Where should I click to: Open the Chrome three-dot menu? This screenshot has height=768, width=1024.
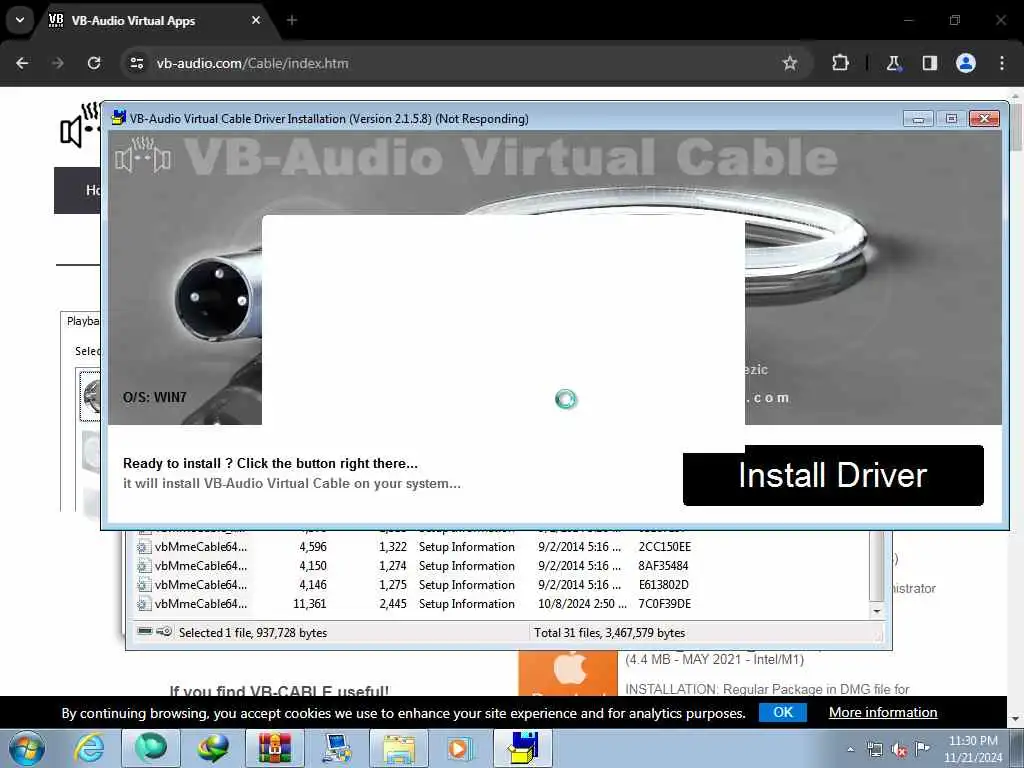pos(1002,63)
